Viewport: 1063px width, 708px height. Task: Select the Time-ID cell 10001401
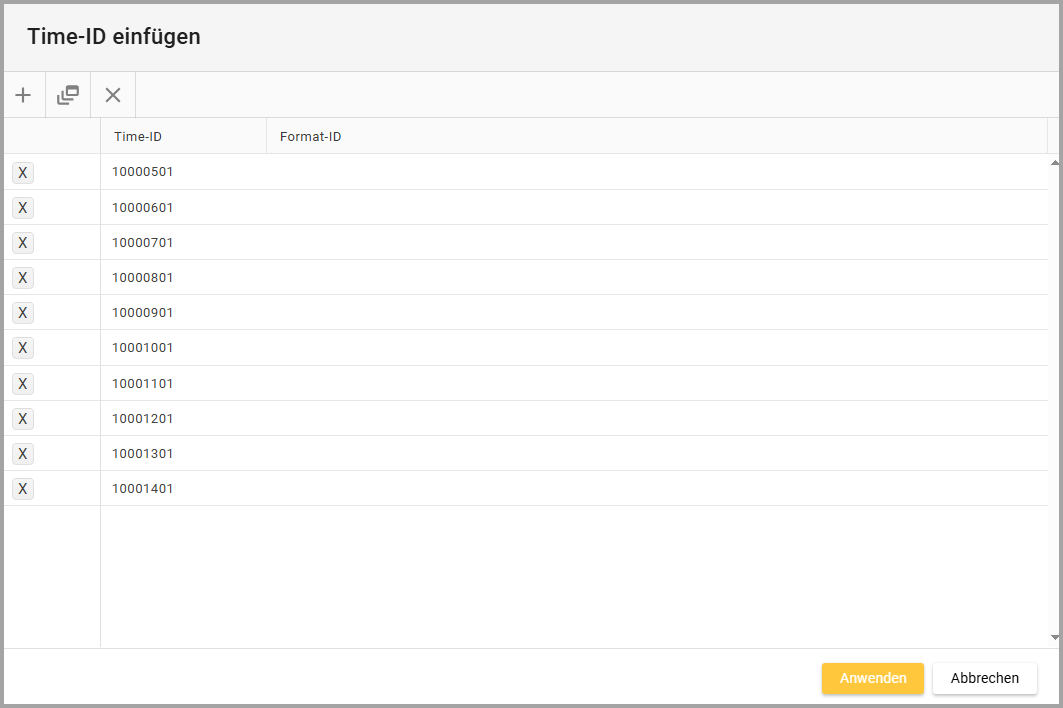tap(143, 489)
